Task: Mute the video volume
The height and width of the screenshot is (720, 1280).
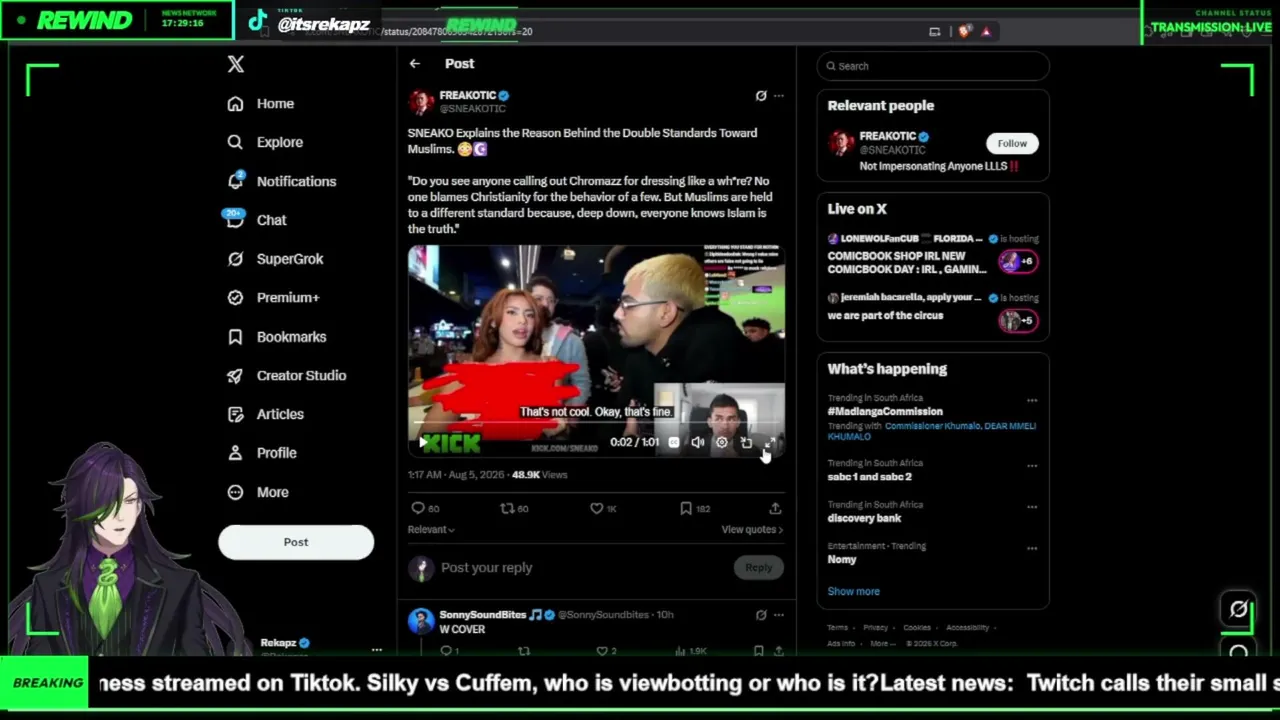Action: (x=698, y=442)
